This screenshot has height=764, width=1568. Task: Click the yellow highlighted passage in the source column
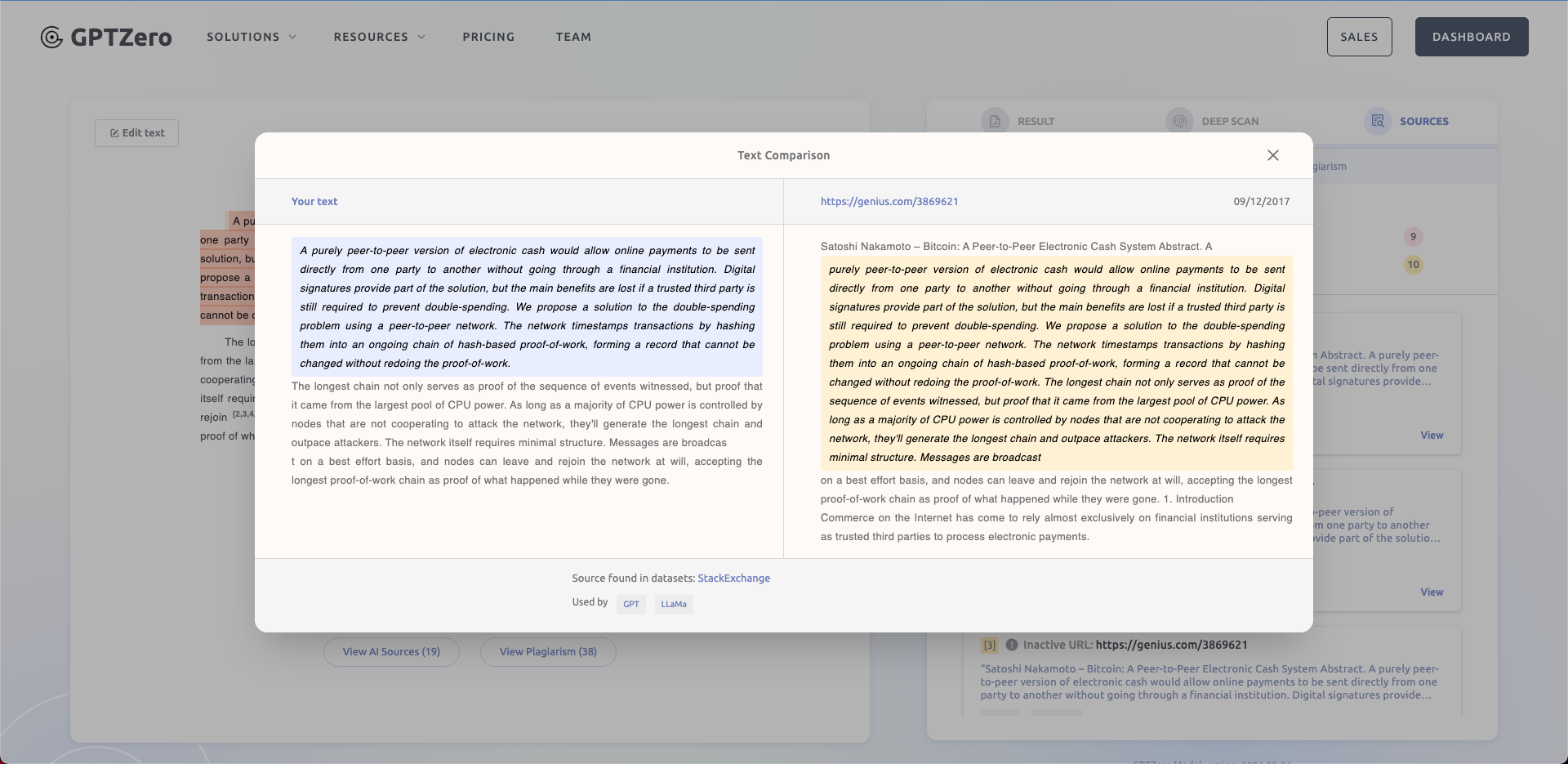pyautogui.click(x=1057, y=364)
